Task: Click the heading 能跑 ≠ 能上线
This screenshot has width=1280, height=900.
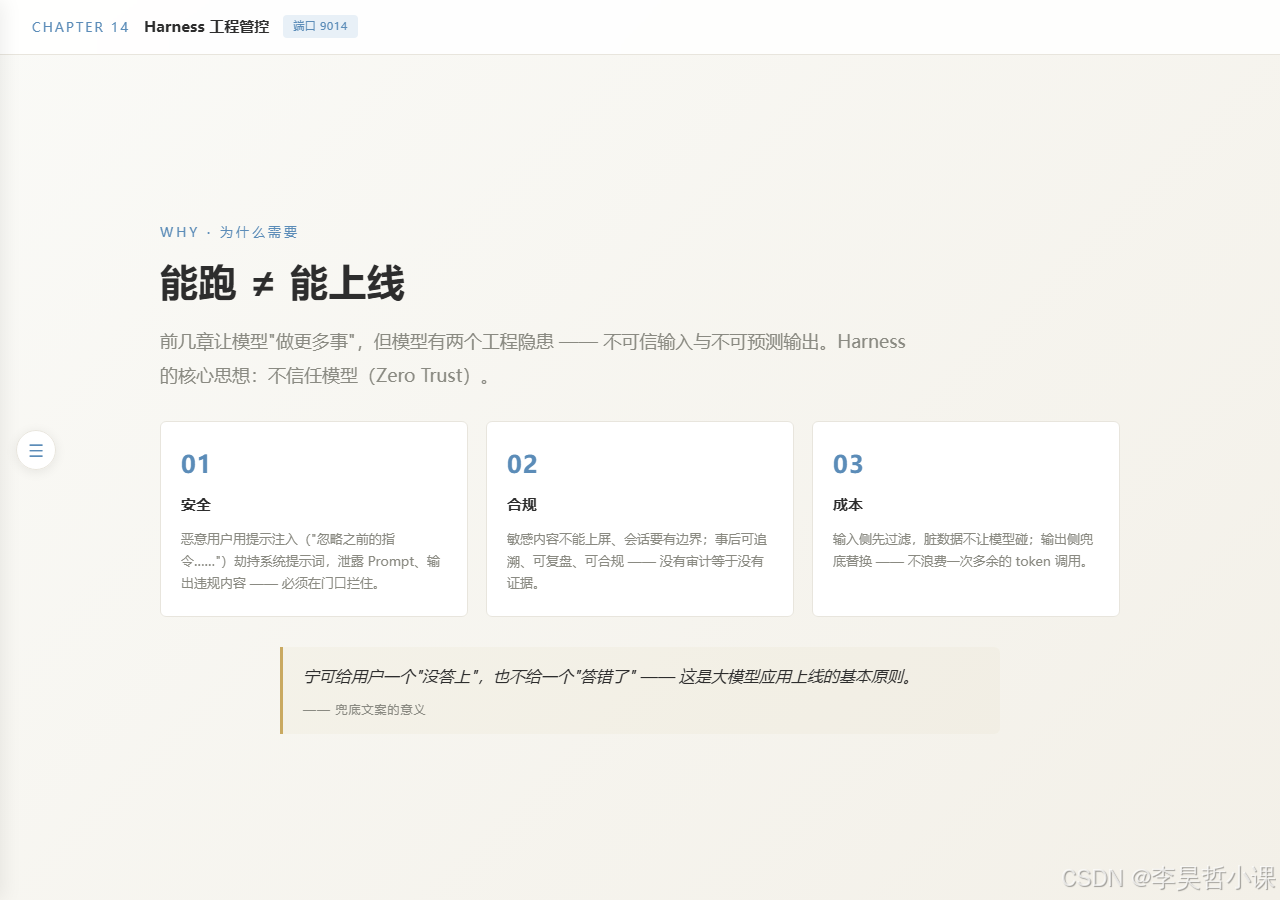Action: coord(282,284)
